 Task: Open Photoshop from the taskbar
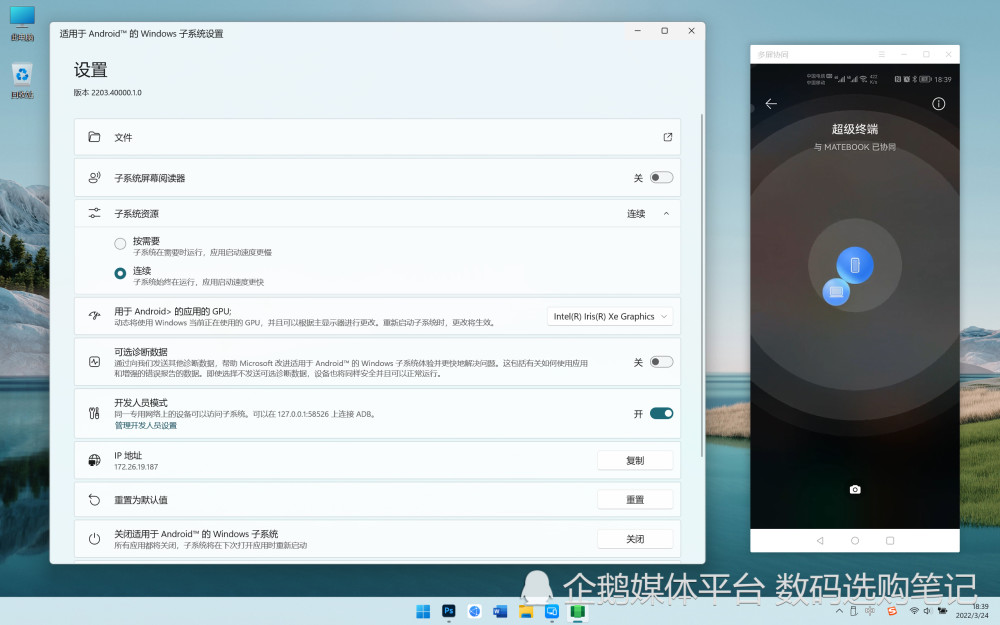449,611
